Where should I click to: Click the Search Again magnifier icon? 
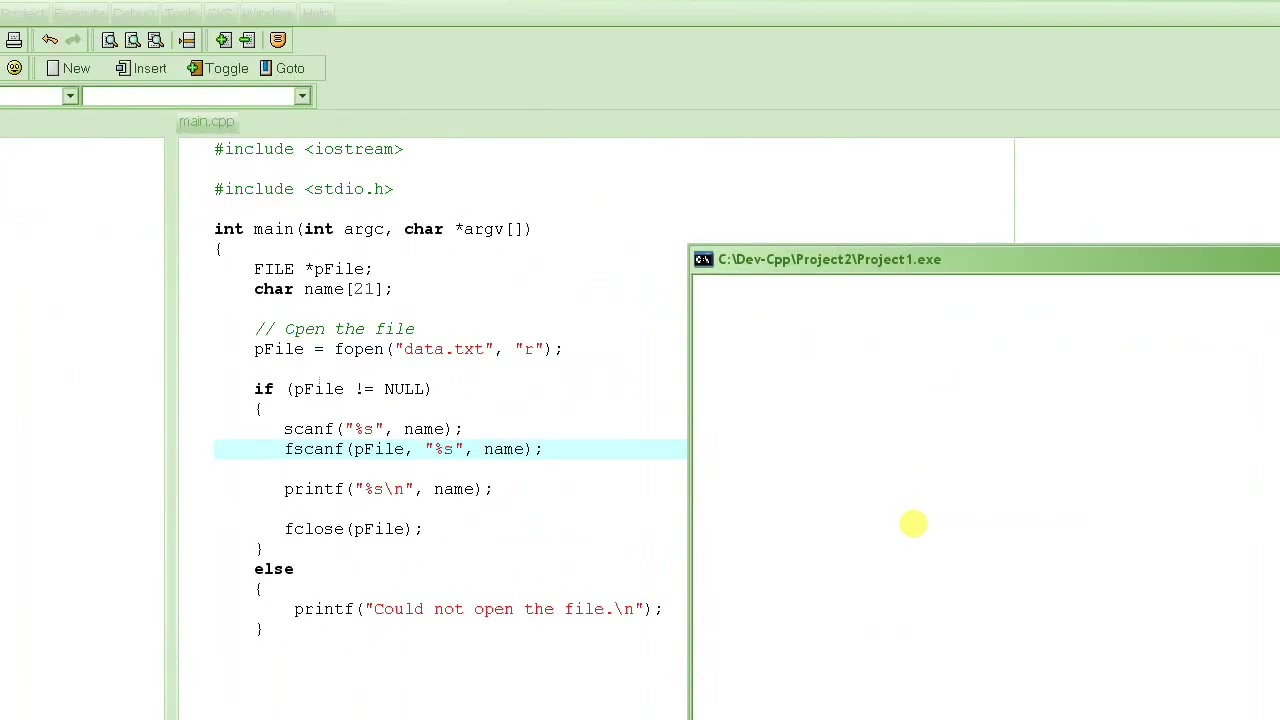coord(156,40)
